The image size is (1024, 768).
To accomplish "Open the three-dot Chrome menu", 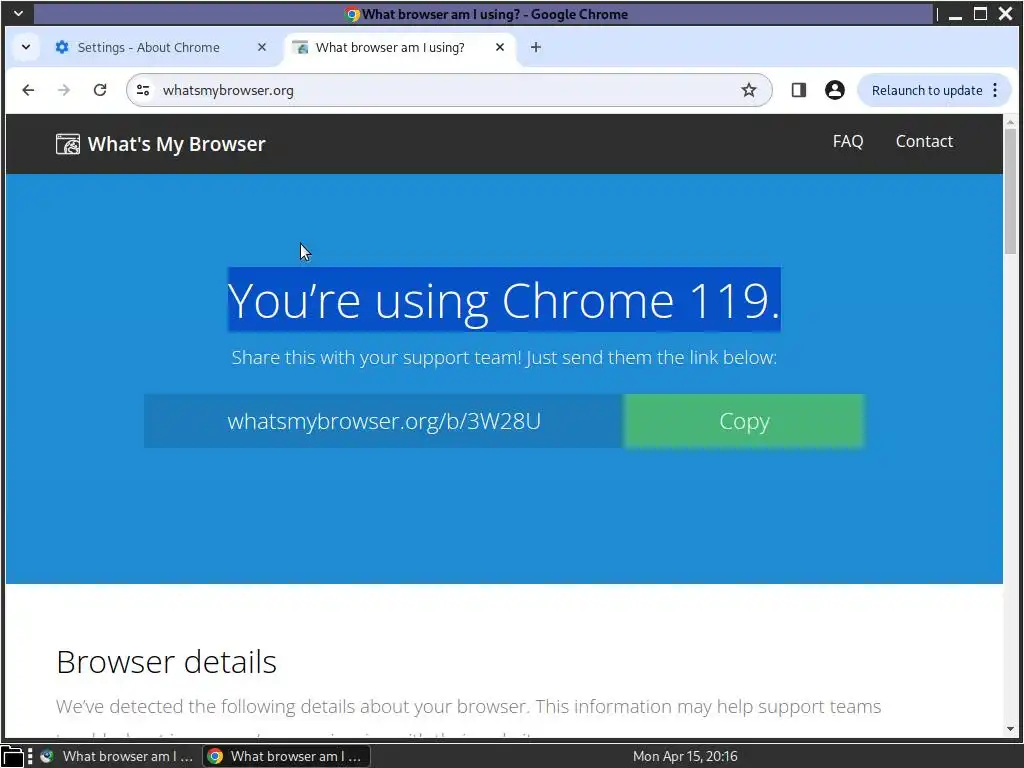I will pos(995,90).
